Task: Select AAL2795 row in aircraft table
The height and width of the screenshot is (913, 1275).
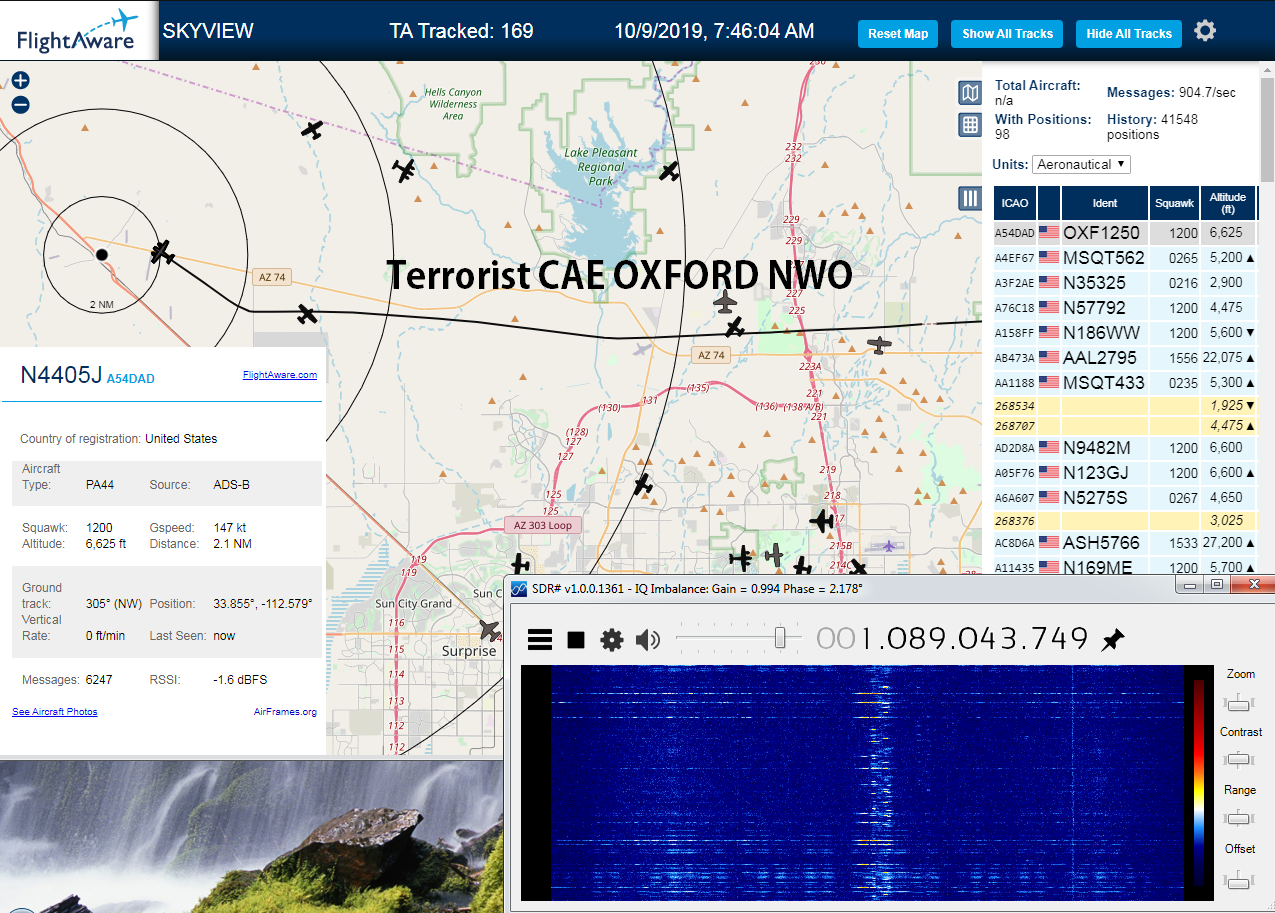Action: point(1124,357)
